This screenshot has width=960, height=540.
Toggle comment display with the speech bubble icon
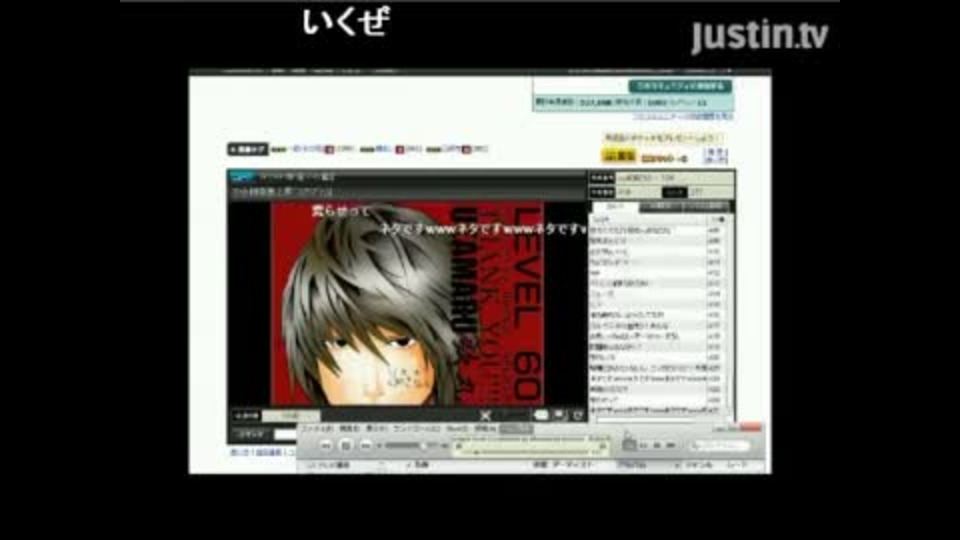click(541, 415)
